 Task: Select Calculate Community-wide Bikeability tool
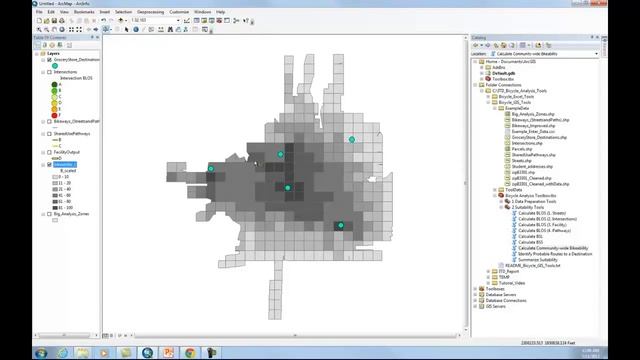[x=553, y=248]
